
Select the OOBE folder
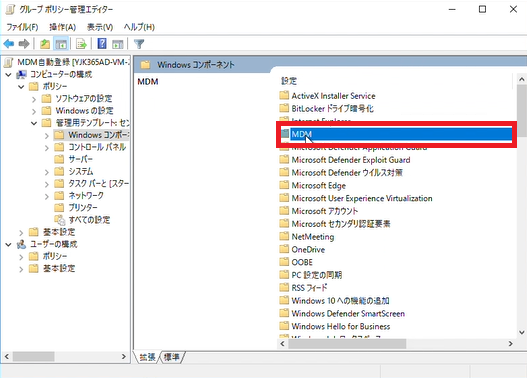(302, 262)
